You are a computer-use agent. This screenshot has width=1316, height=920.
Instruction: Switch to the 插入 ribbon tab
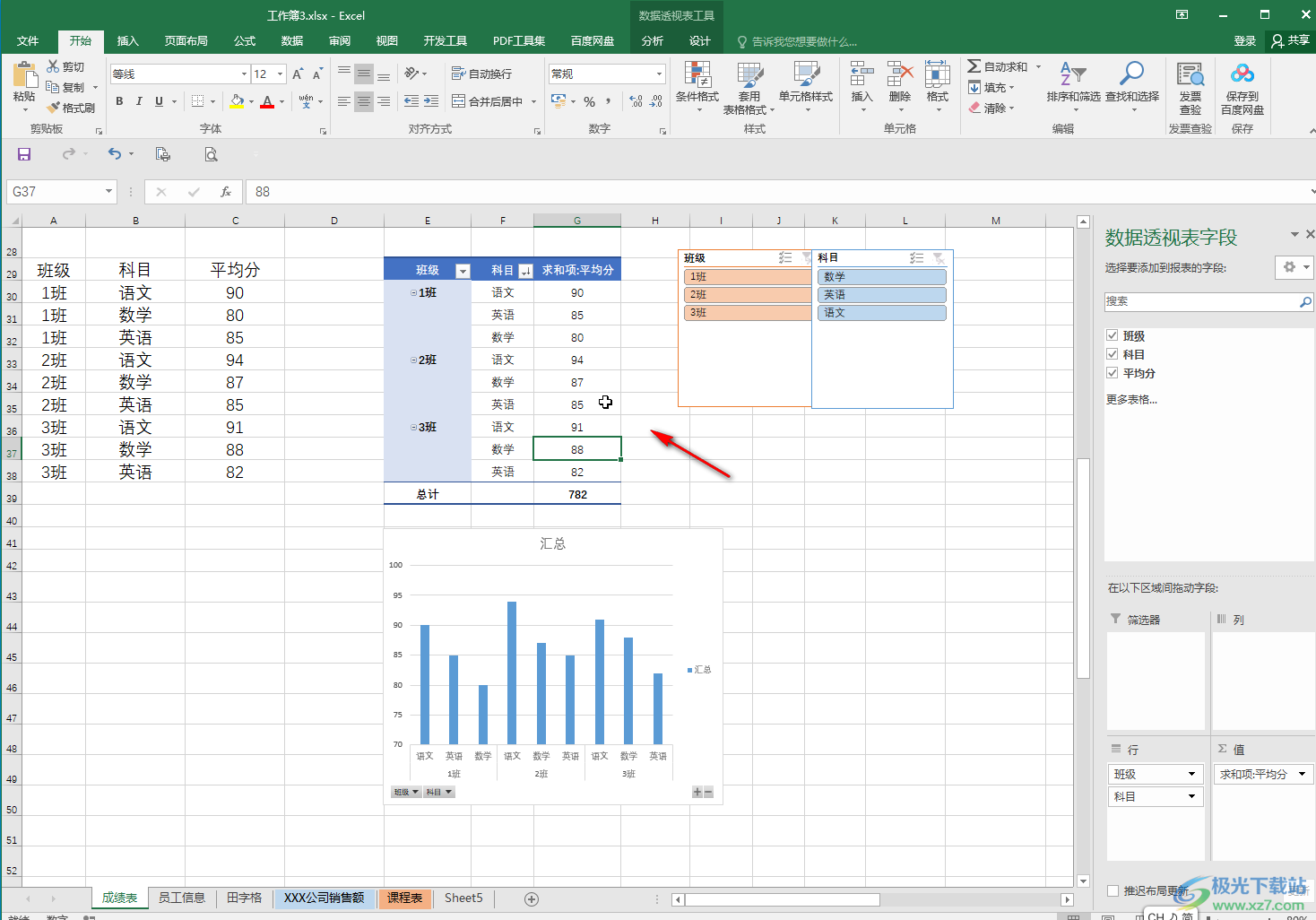pos(128,41)
